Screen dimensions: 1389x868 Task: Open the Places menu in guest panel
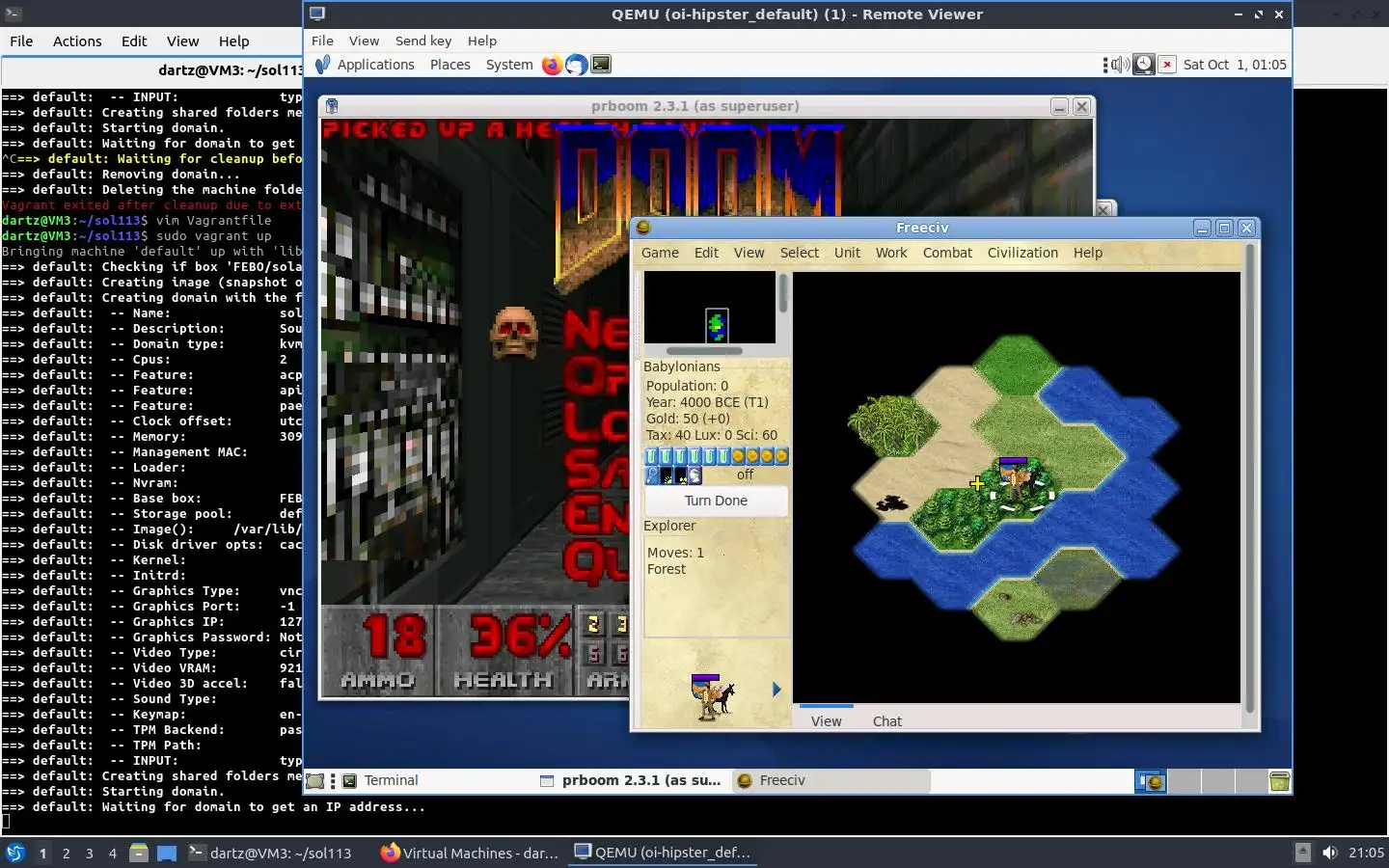pos(449,65)
